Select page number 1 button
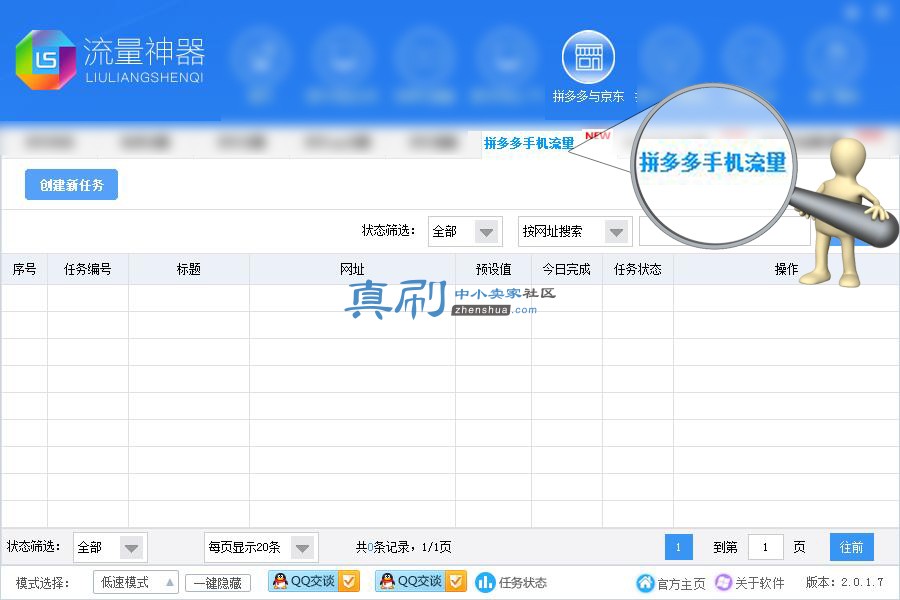This screenshot has height=600, width=900. click(x=678, y=547)
